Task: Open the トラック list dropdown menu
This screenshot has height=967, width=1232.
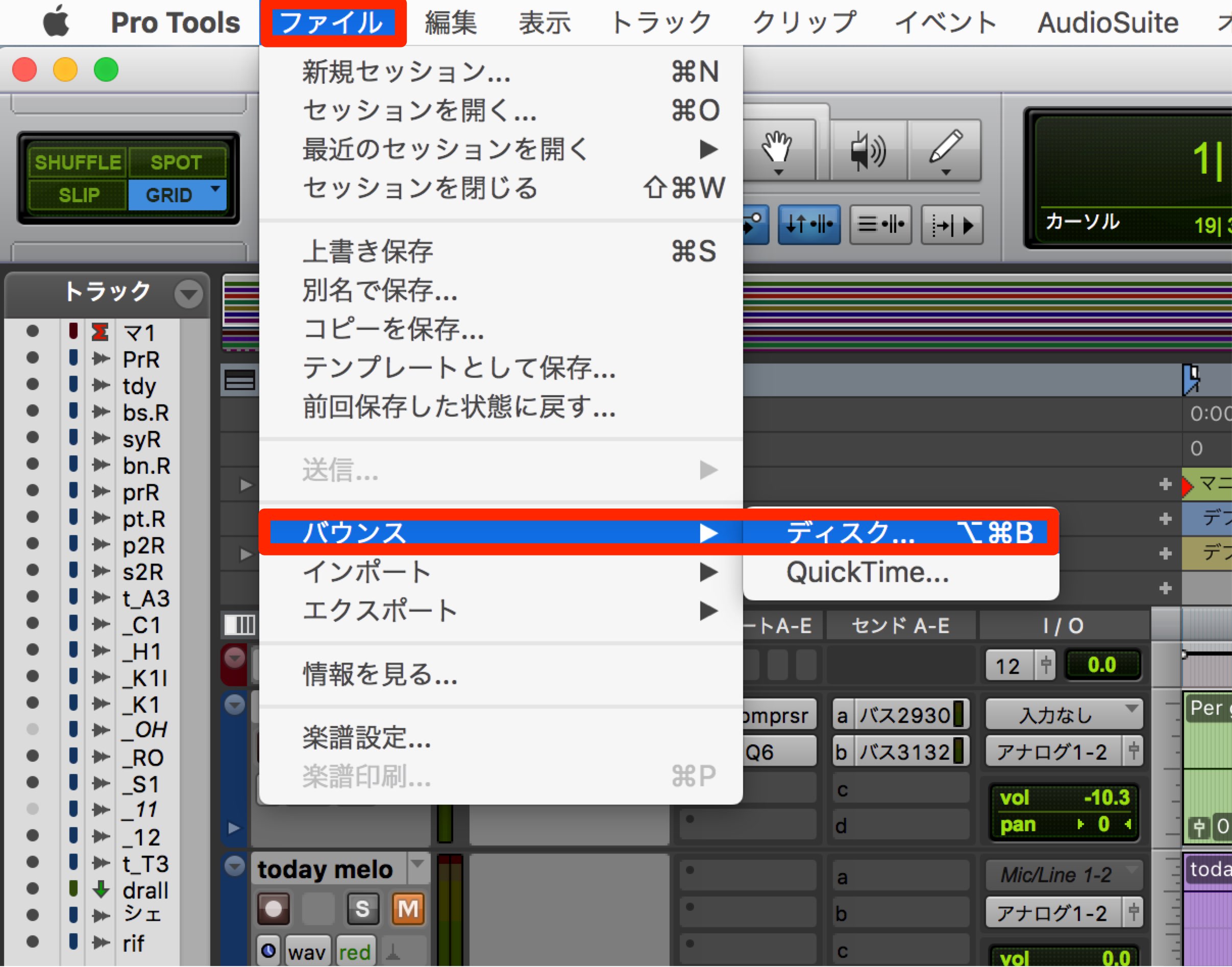Action: click(188, 294)
